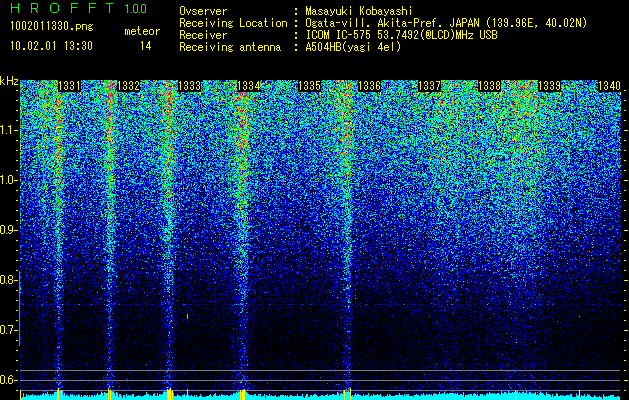Click the Receiving Location label
Screen dimensions: 629x400
pos(233,23)
